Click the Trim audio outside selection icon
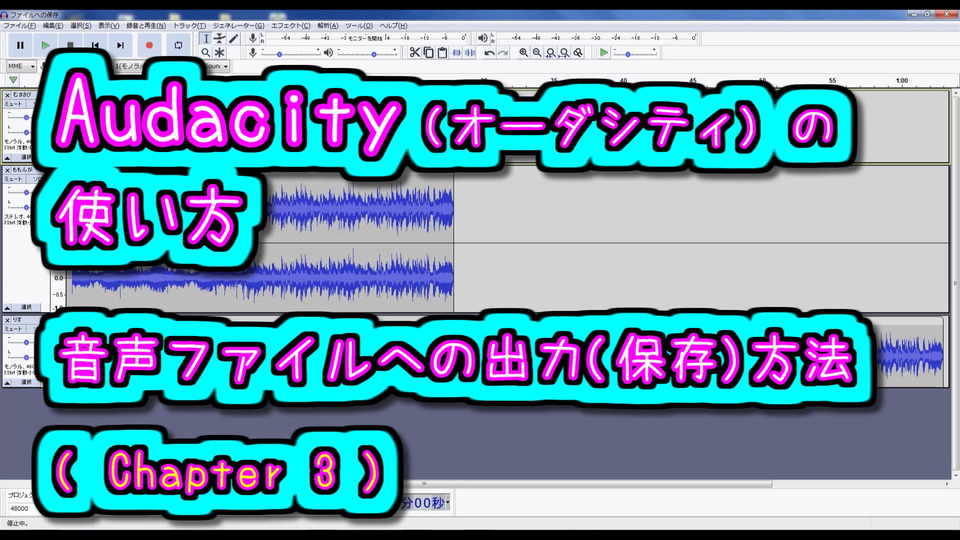The width and height of the screenshot is (960, 540). pyautogui.click(x=456, y=53)
